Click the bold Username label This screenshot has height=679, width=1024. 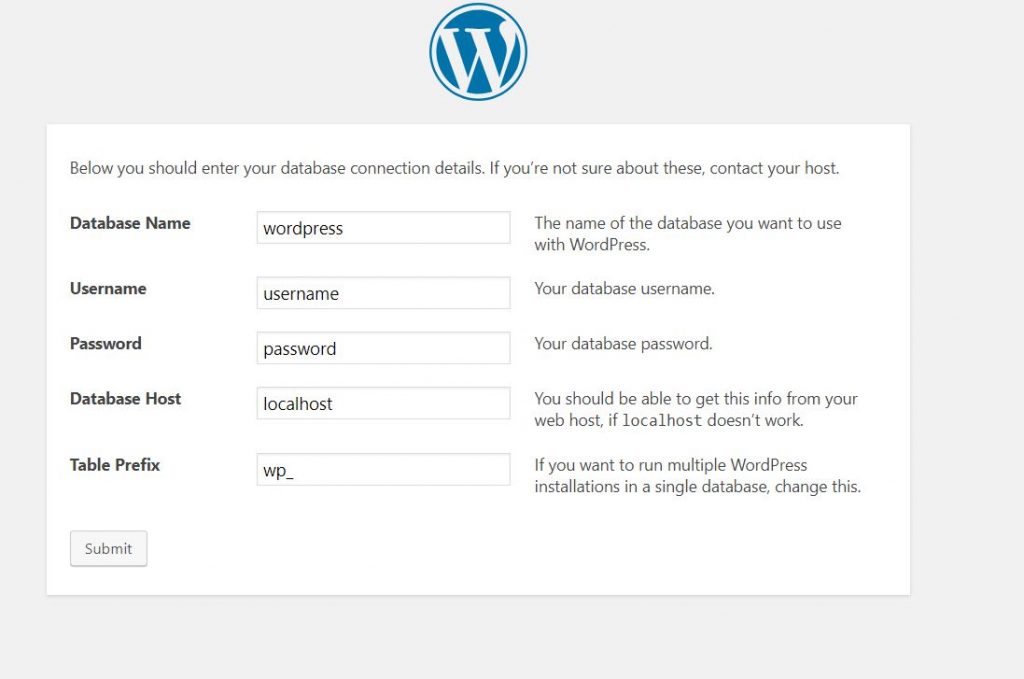(108, 289)
